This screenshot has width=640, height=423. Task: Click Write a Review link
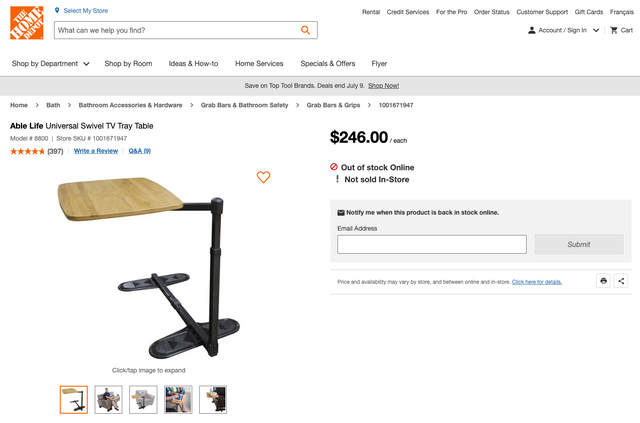point(96,151)
